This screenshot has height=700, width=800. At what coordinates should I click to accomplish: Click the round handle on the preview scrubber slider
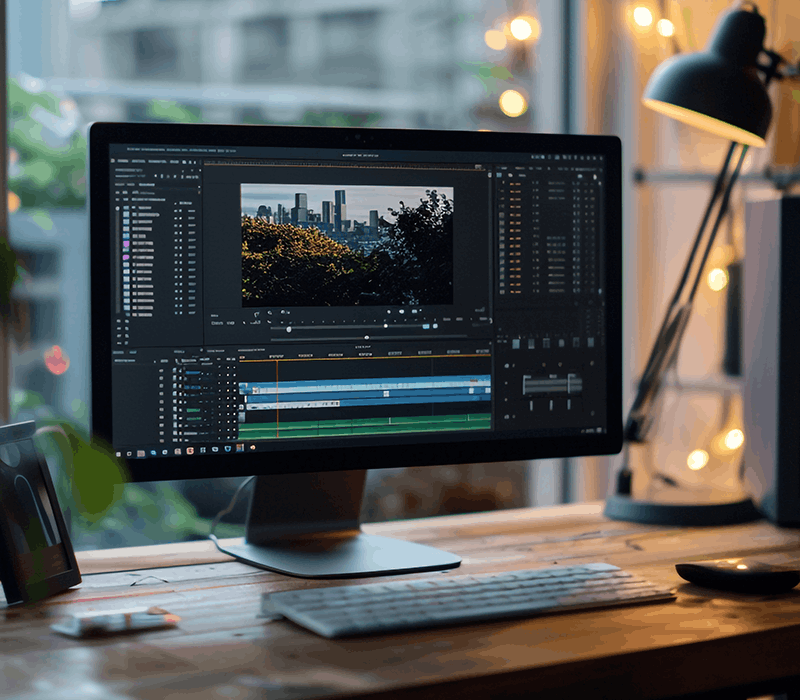[x=289, y=330]
